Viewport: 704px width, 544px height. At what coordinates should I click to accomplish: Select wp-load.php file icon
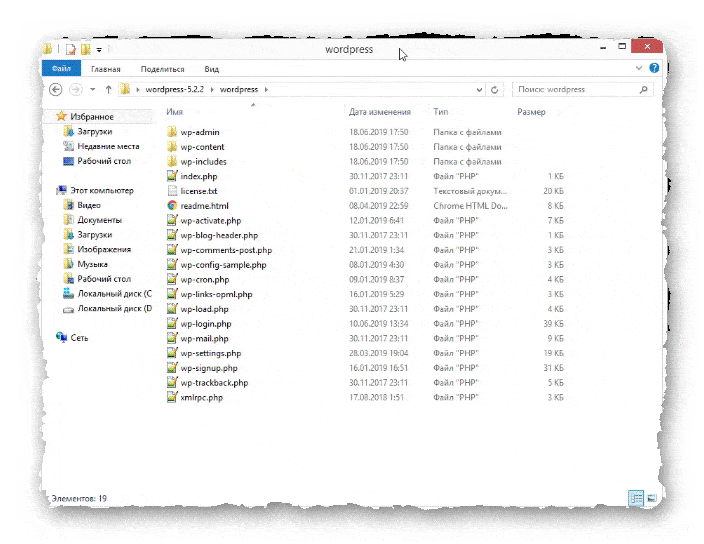(172, 309)
